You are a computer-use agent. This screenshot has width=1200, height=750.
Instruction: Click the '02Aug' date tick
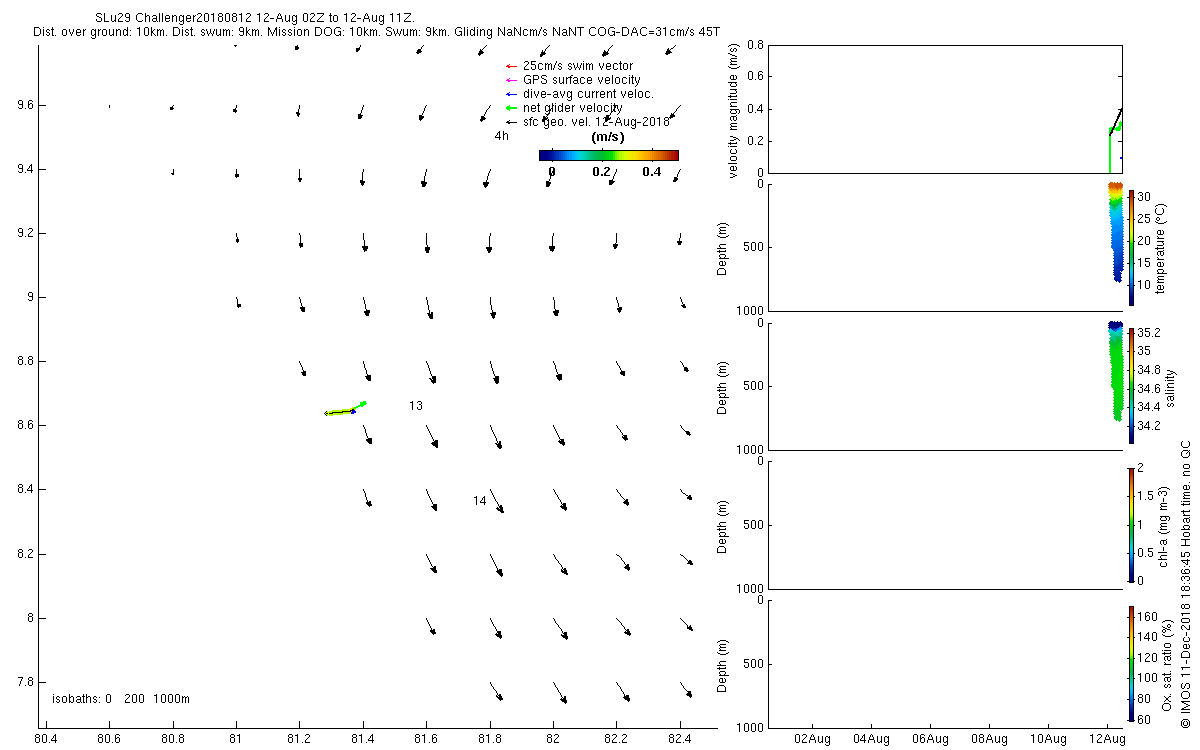click(x=811, y=738)
